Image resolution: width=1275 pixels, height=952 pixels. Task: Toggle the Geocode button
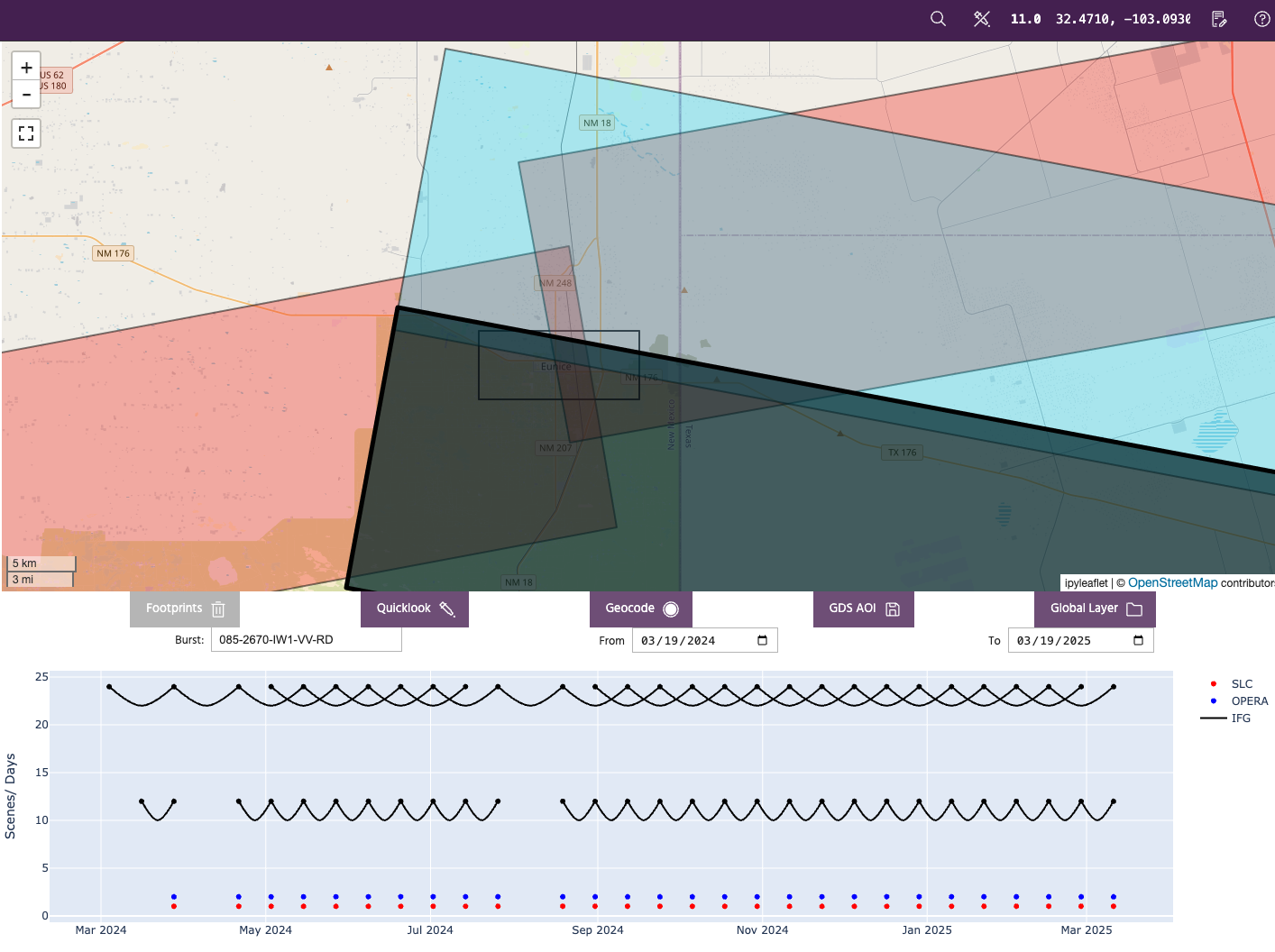[641, 609]
